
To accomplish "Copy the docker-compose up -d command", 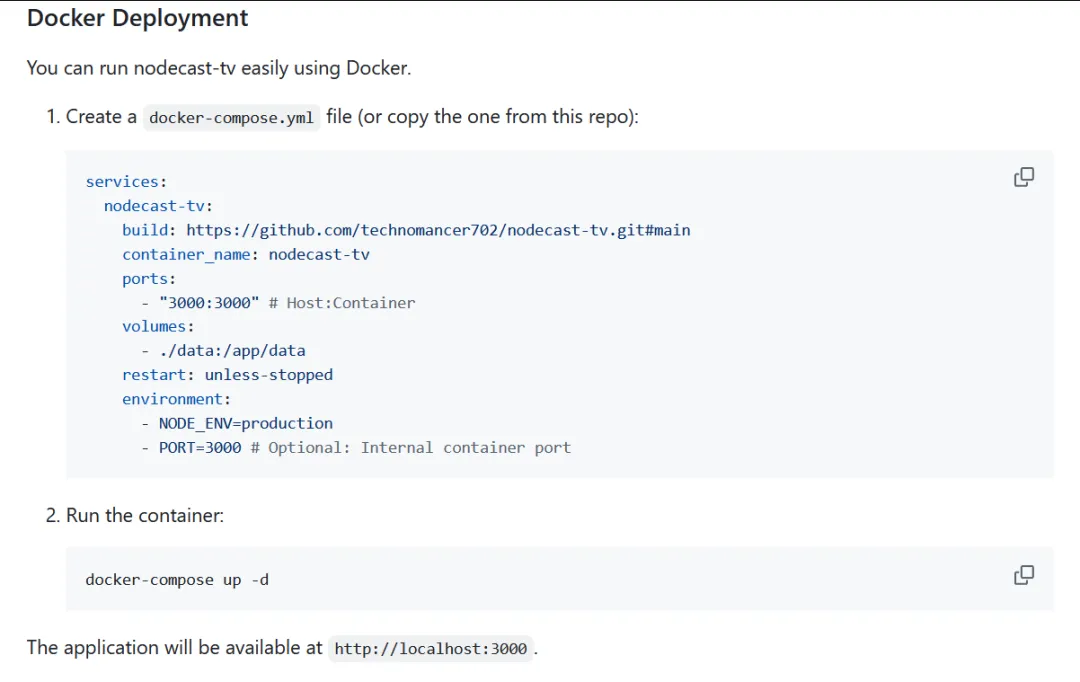I will coord(1024,575).
